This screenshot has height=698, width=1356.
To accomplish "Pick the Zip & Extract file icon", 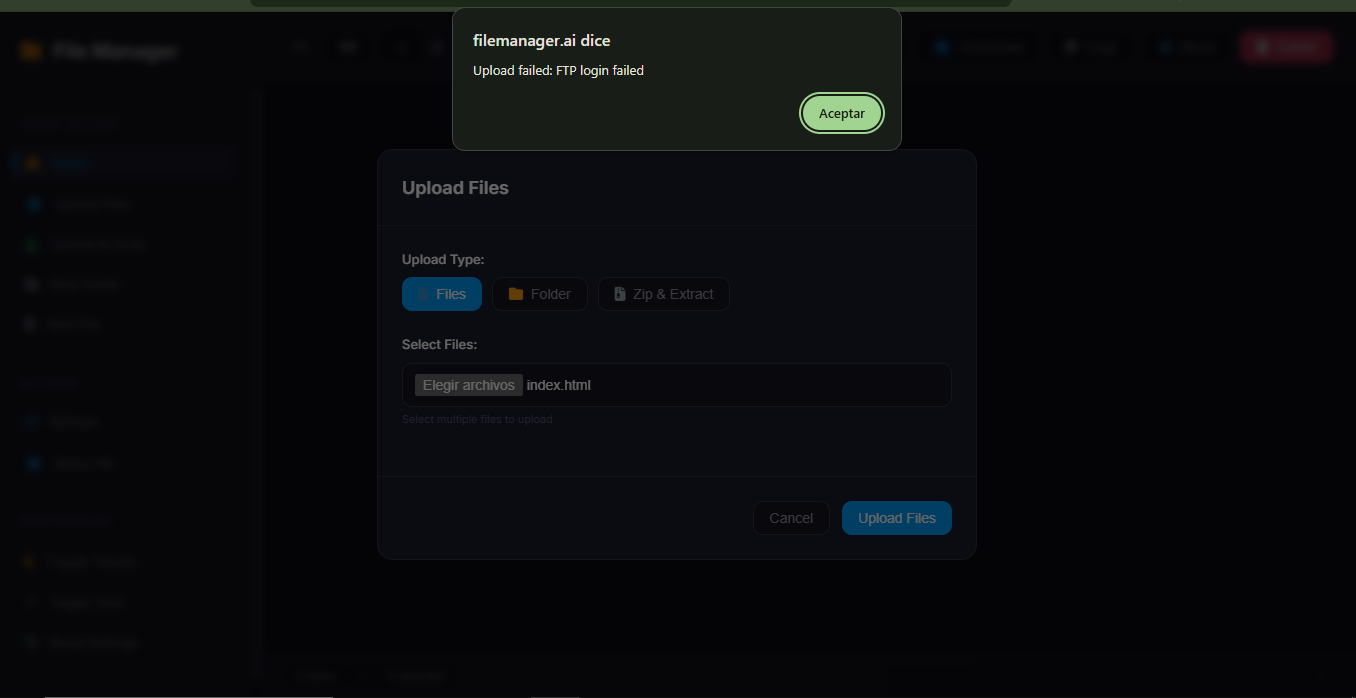I will point(620,294).
